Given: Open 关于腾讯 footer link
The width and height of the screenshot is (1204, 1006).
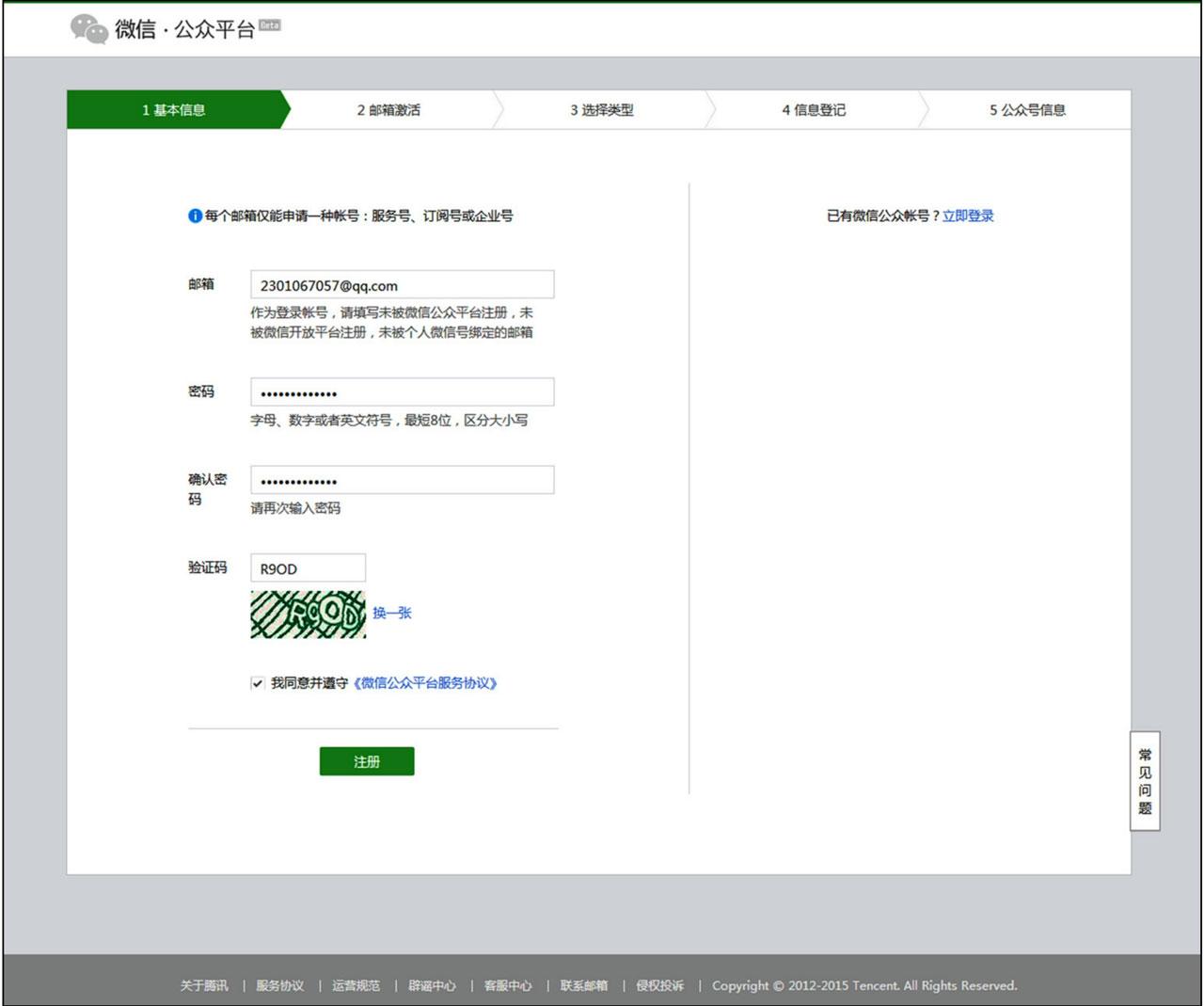Looking at the screenshot, I should click(x=204, y=985).
